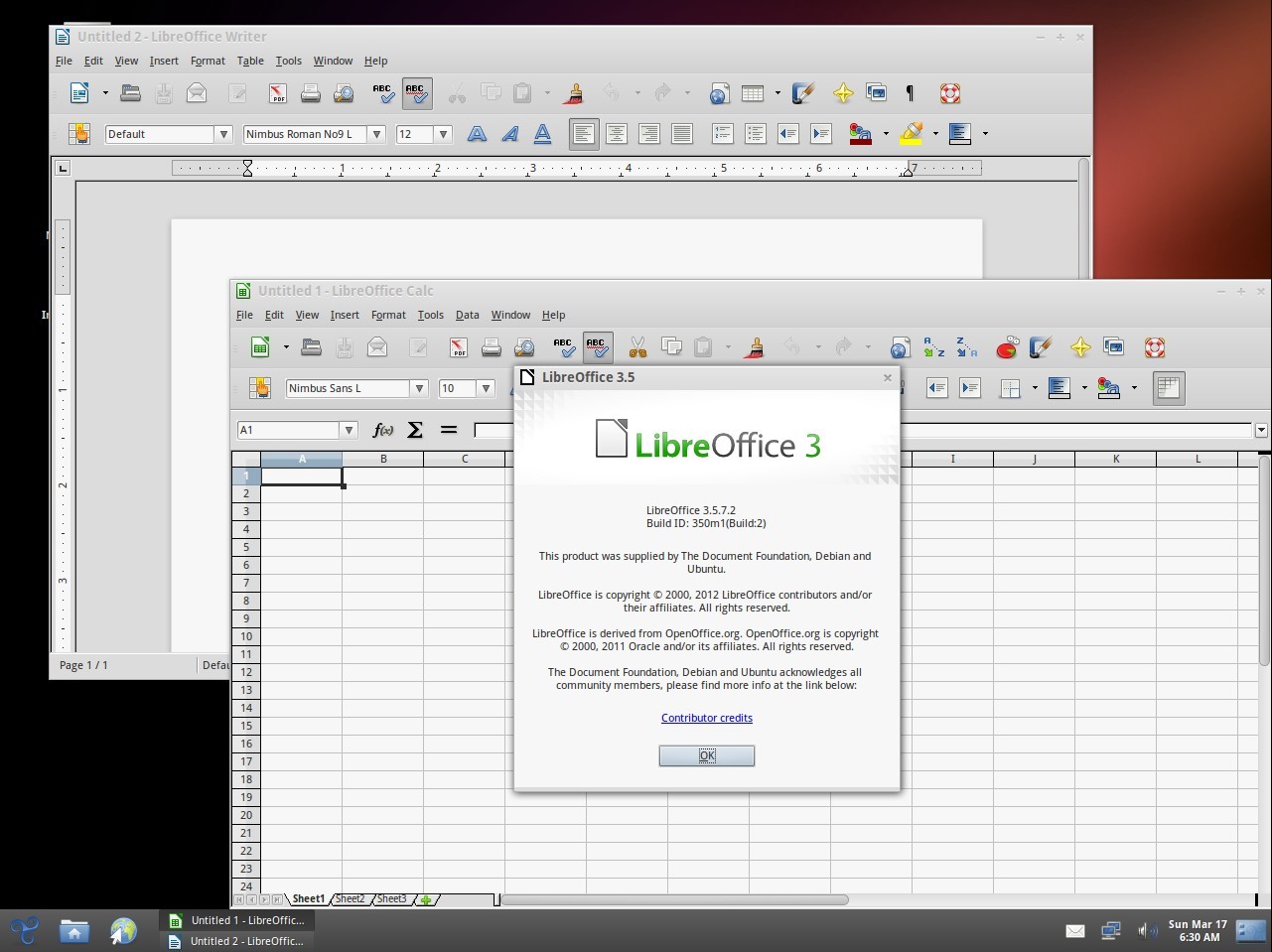Viewport: 1272px width, 952px height.
Task: Insert Chart icon in Calc toolbar
Action: pyautogui.click(x=1007, y=347)
